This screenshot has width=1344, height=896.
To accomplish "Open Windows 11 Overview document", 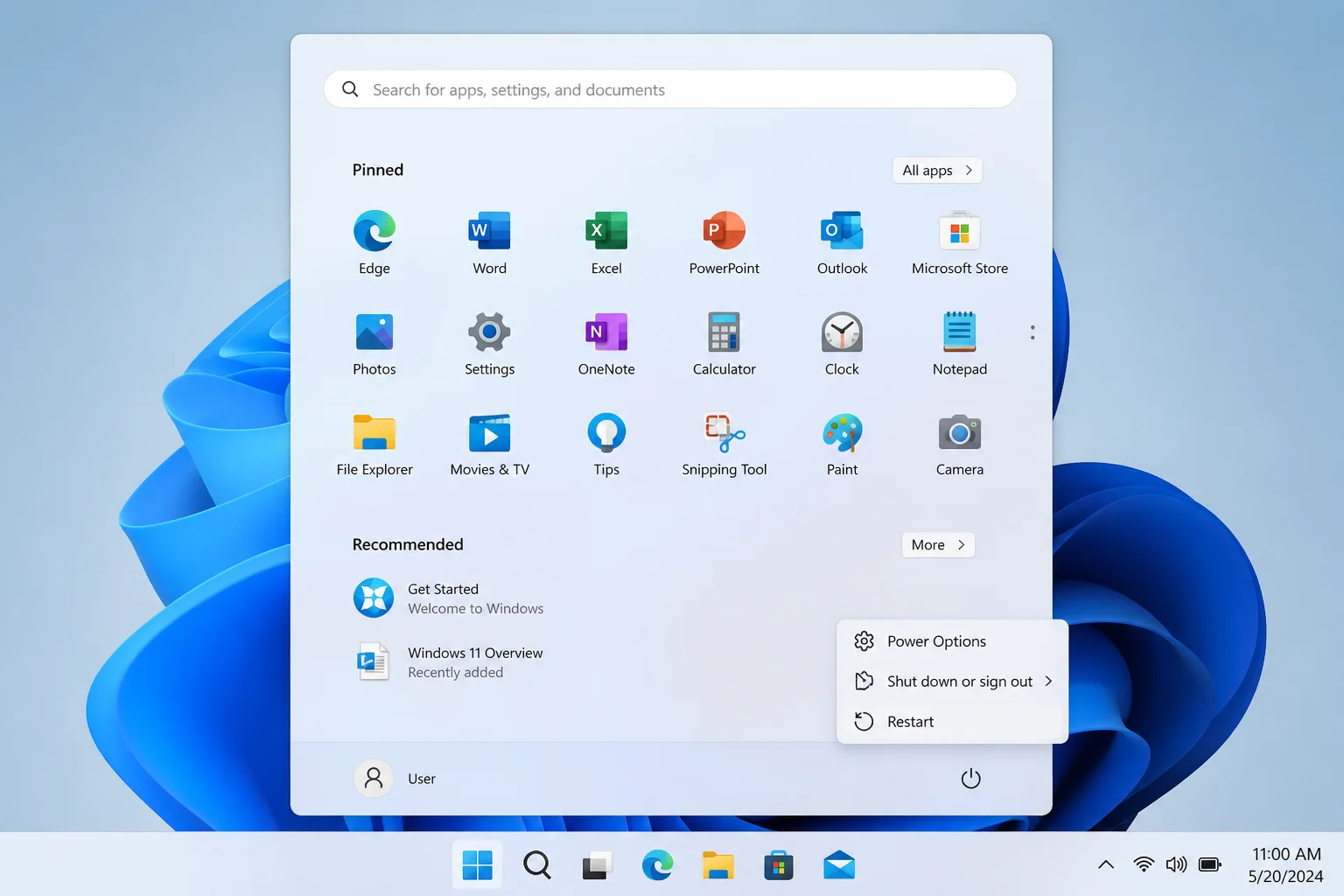I will (x=449, y=662).
